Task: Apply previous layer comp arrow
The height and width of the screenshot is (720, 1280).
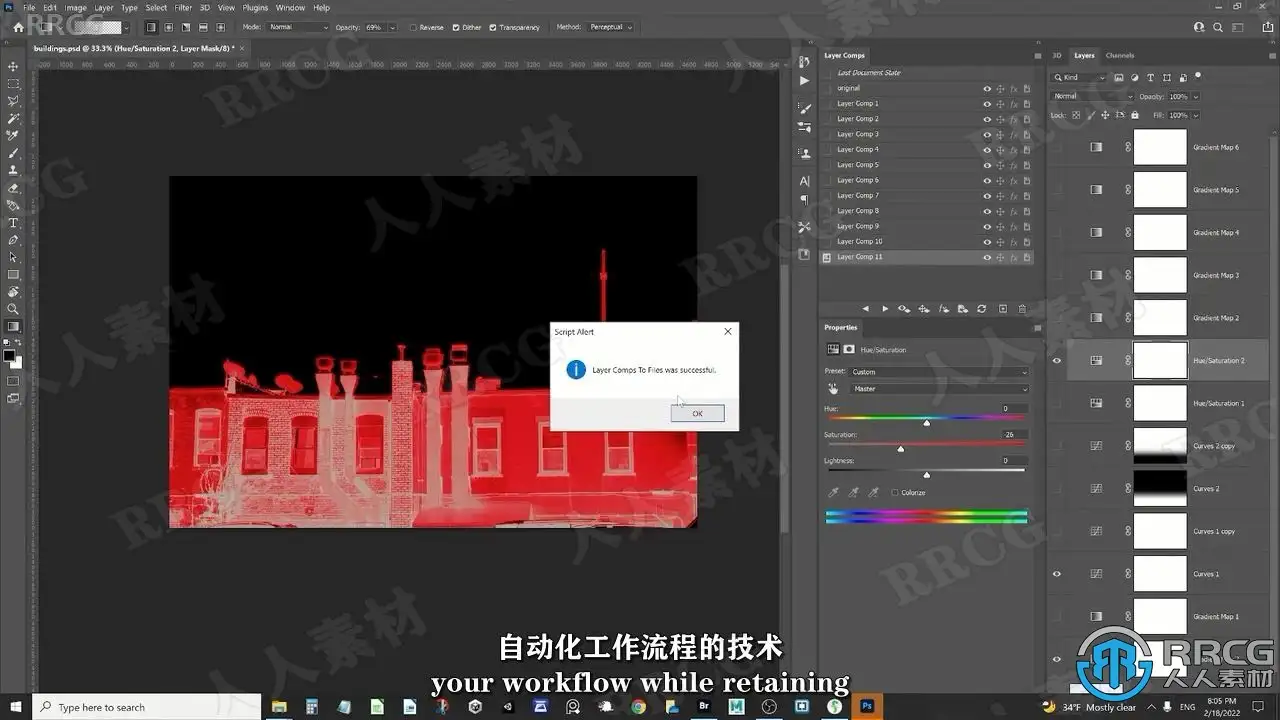Action: (865, 309)
